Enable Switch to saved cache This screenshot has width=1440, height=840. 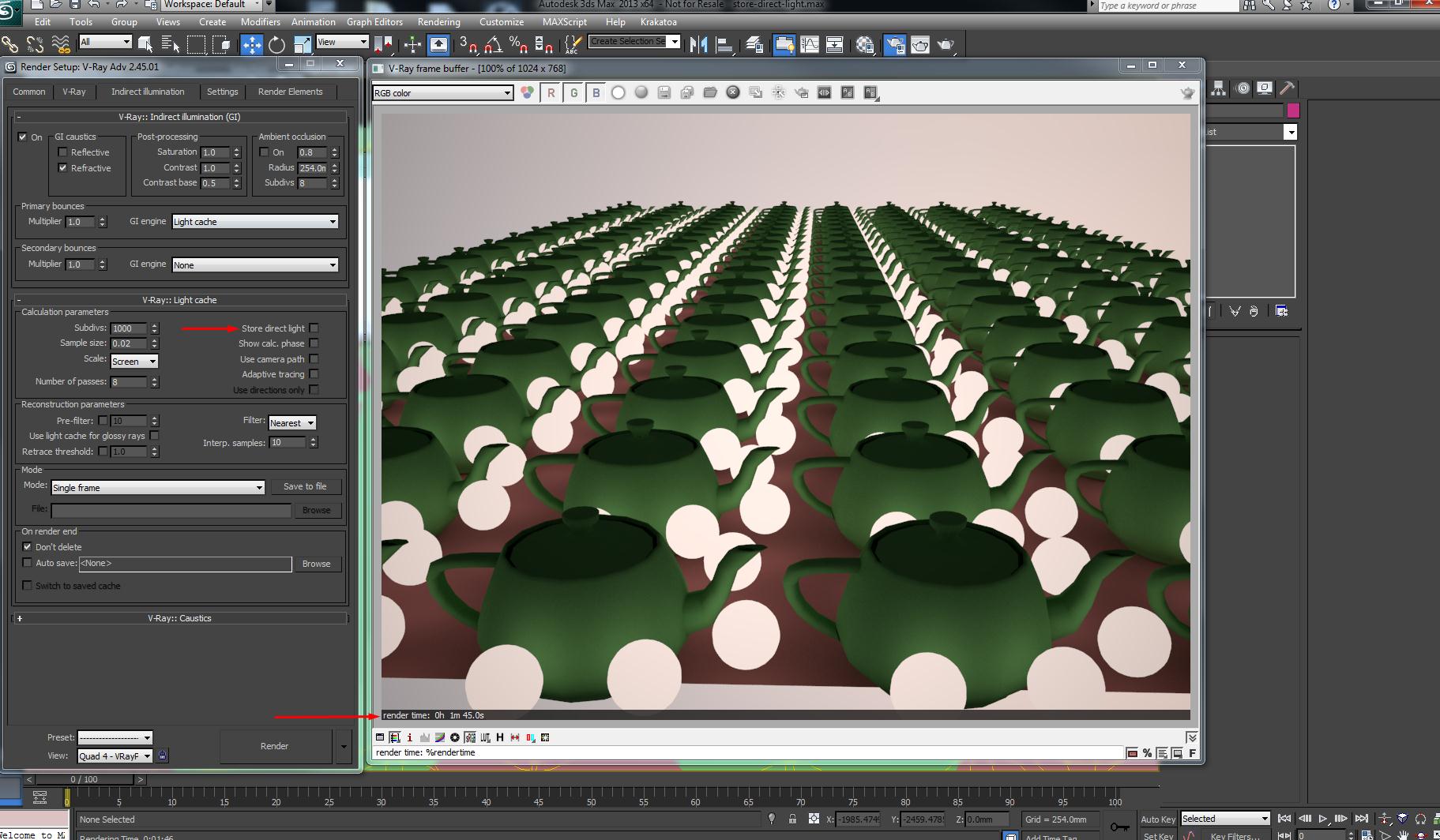pos(28,586)
